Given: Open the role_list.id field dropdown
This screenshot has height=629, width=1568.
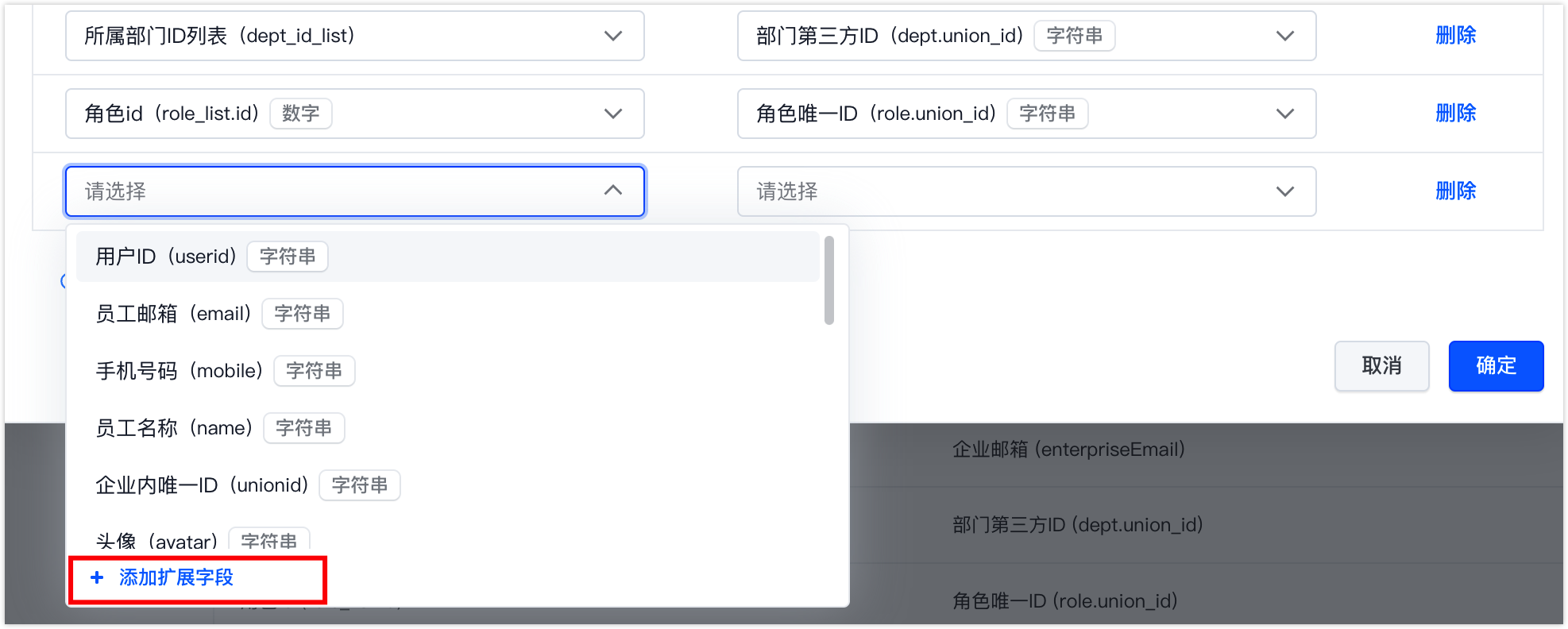Looking at the screenshot, I should click(354, 114).
